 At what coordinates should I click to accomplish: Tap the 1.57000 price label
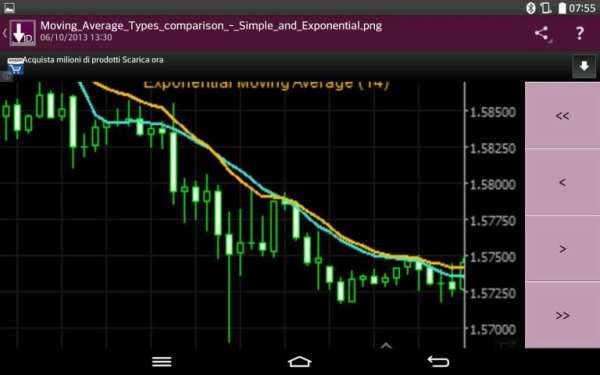pos(492,329)
